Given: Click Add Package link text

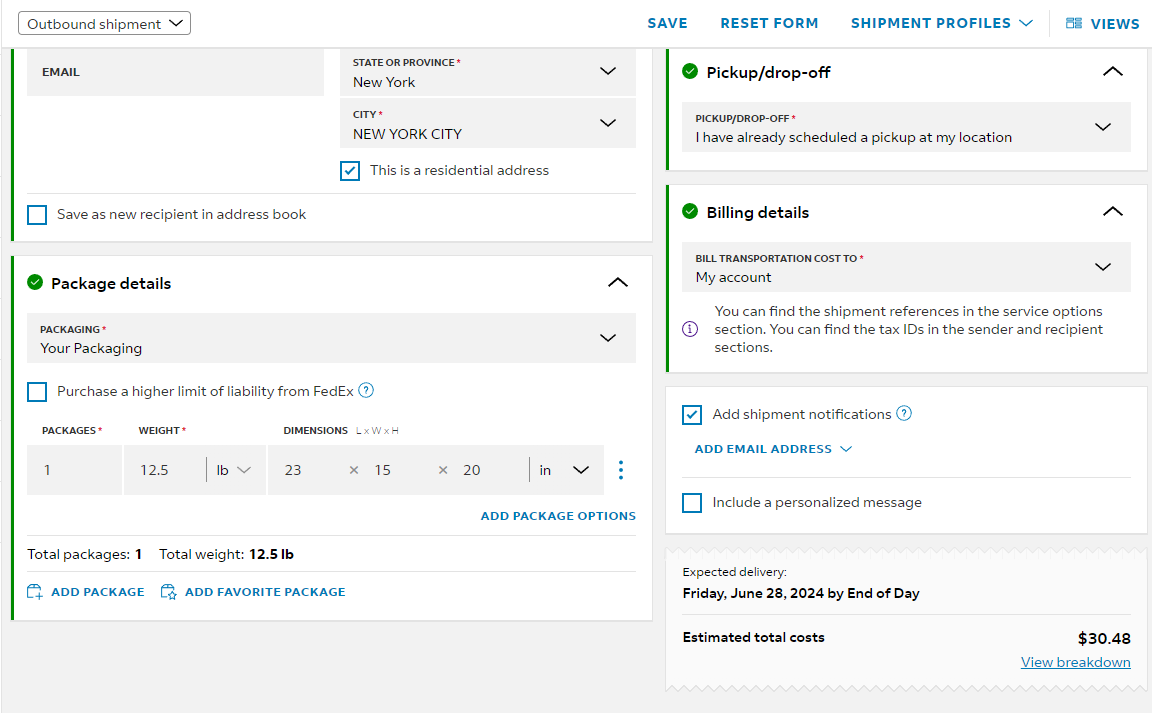Looking at the screenshot, I should coord(98,592).
